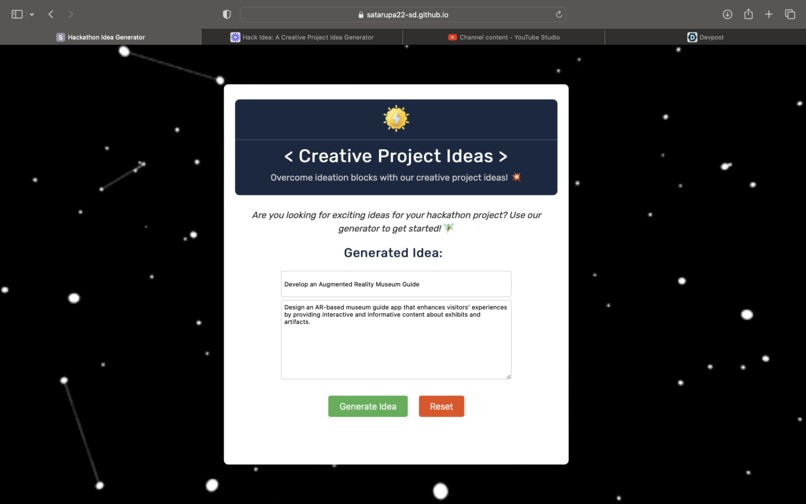Viewport: 806px width, 504px height.
Task: Open the sidebar options dropdown chevron
Action: (x=32, y=14)
